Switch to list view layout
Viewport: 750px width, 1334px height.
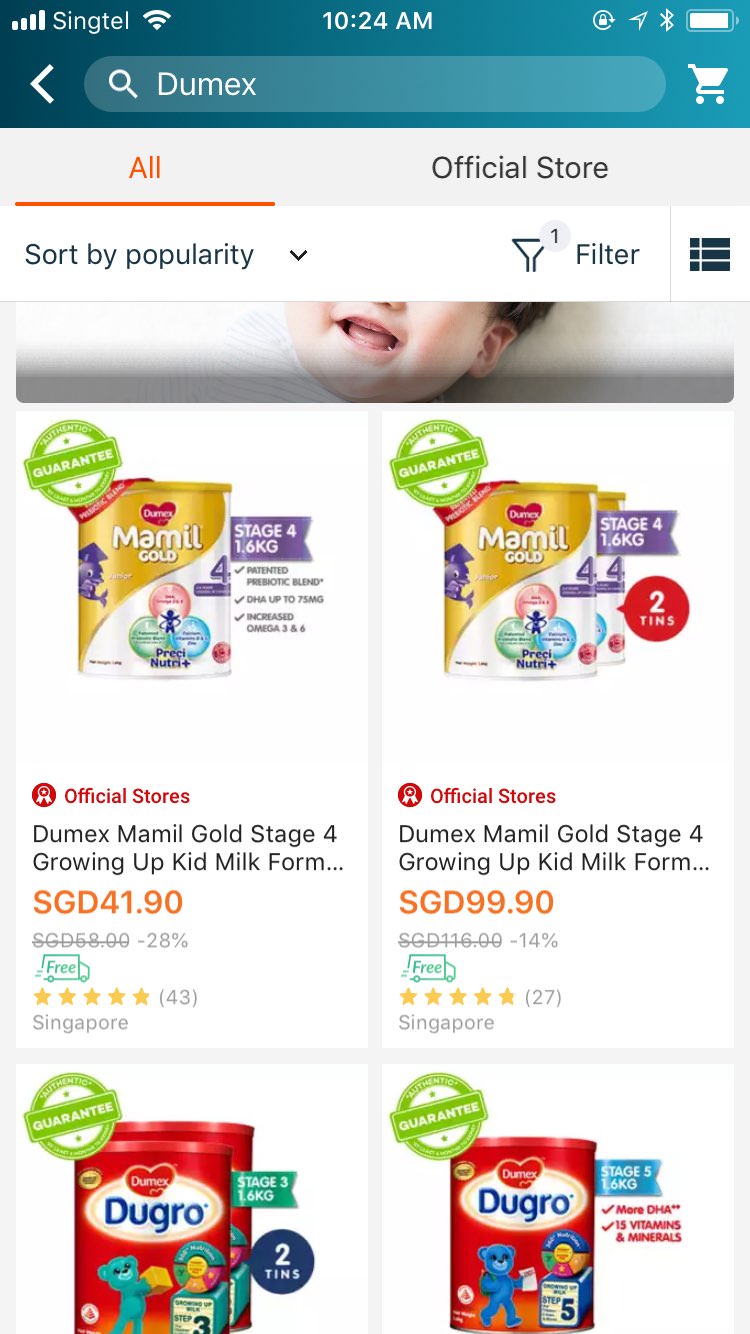pyautogui.click(x=710, y=255)
